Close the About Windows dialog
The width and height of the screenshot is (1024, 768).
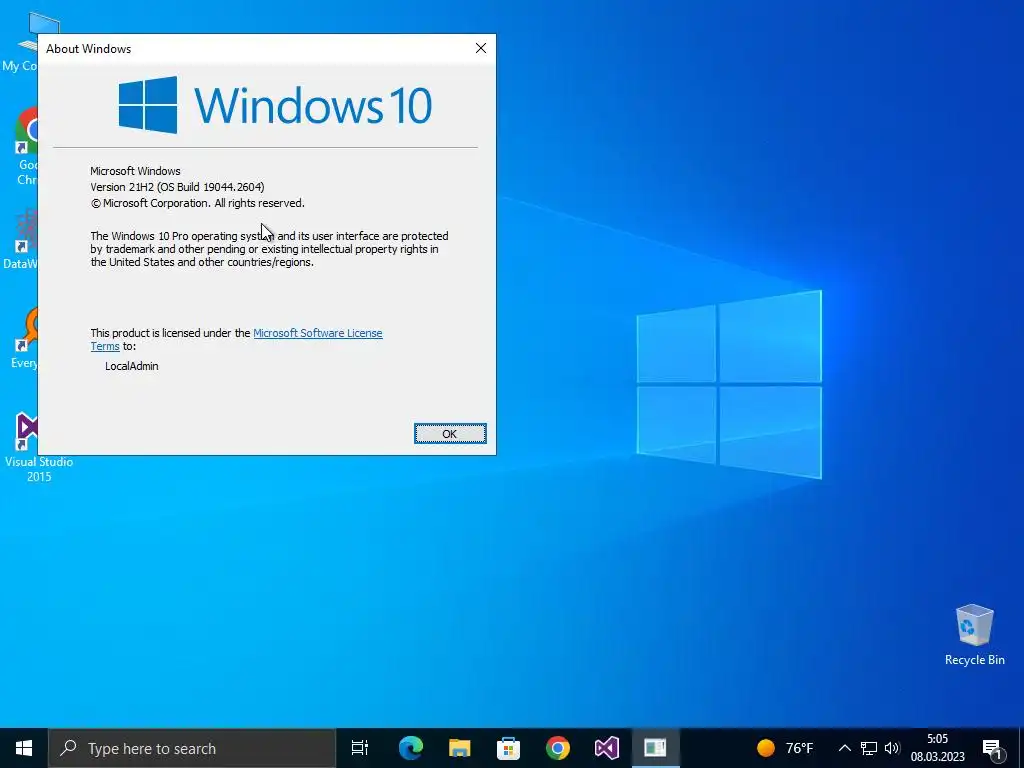481,48
